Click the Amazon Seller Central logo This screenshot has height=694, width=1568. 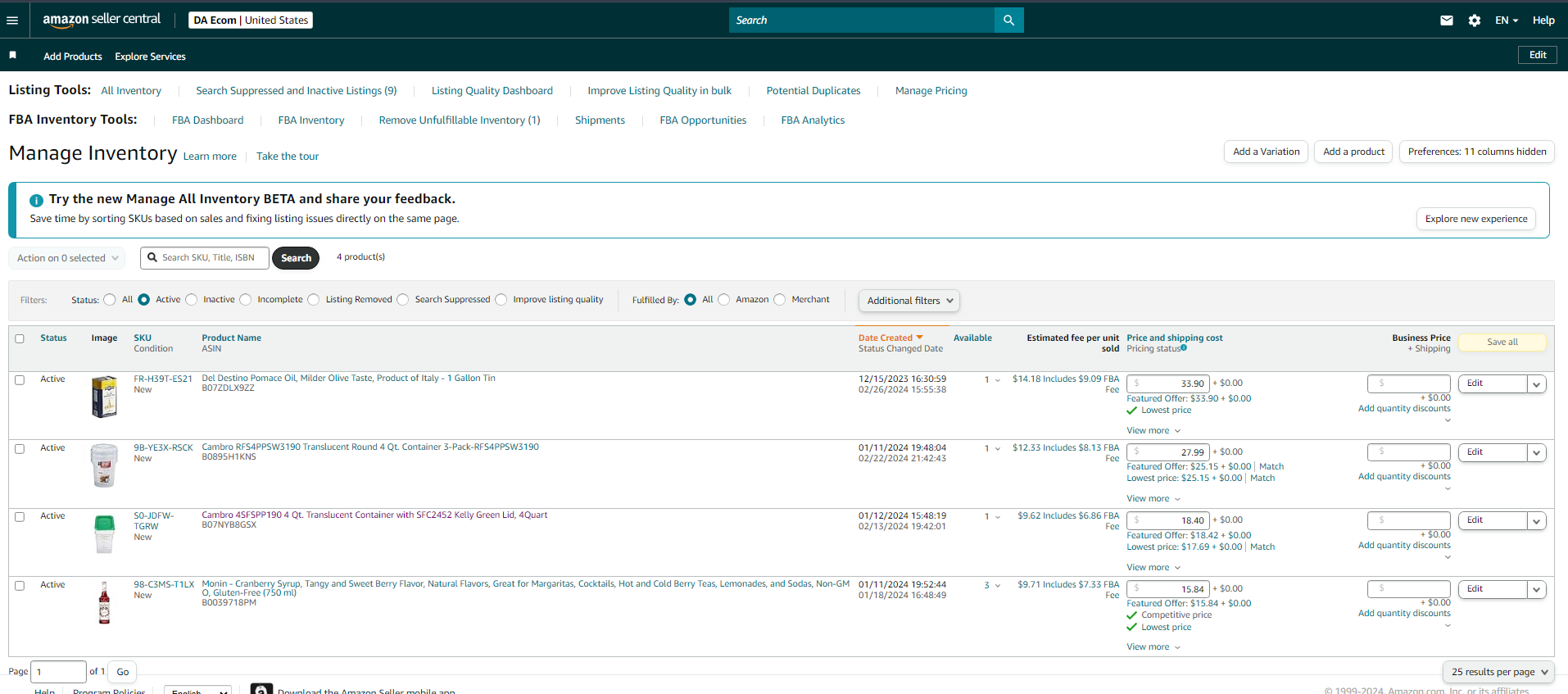(102, 20)
